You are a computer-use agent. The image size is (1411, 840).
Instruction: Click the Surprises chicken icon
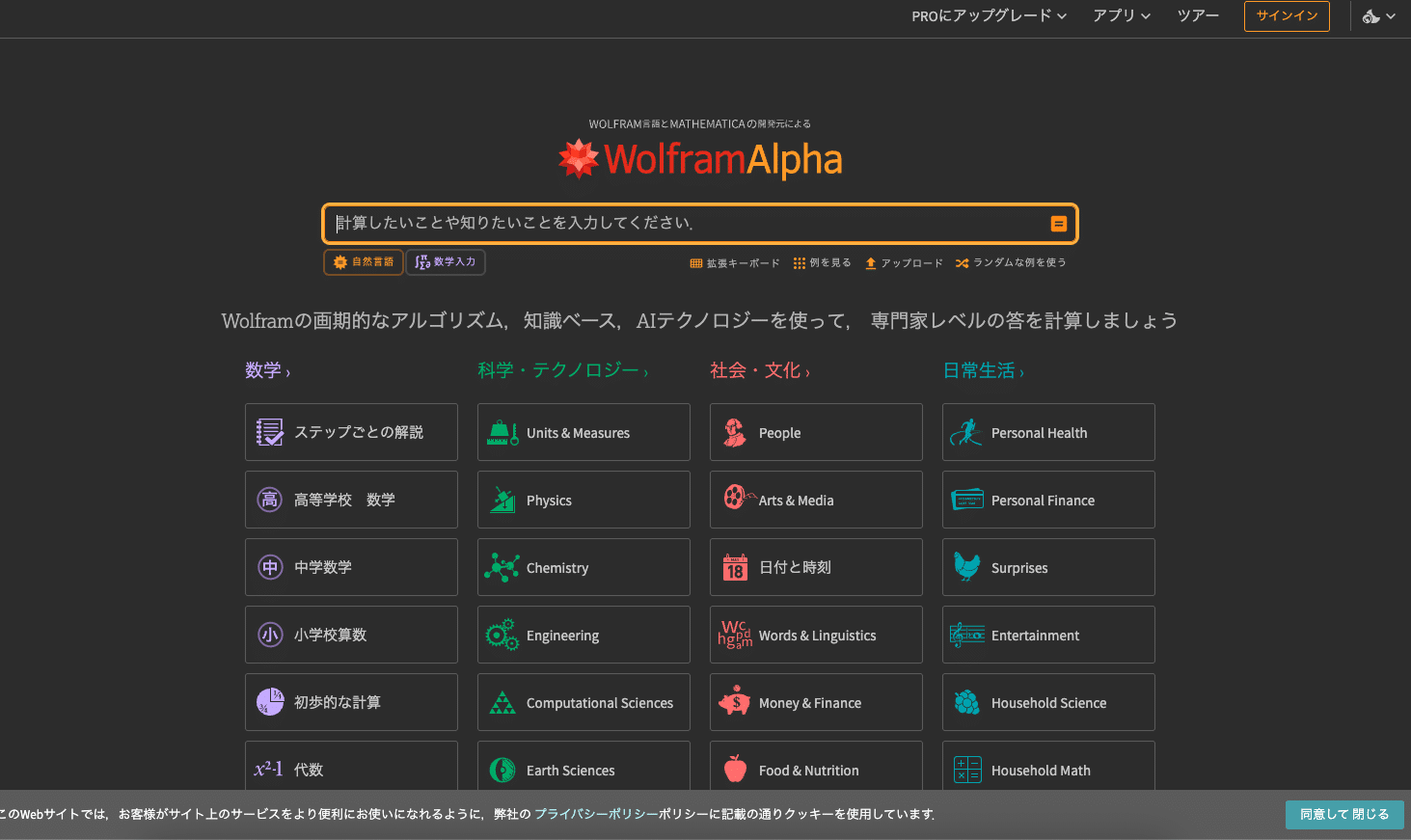click(966, 567)
